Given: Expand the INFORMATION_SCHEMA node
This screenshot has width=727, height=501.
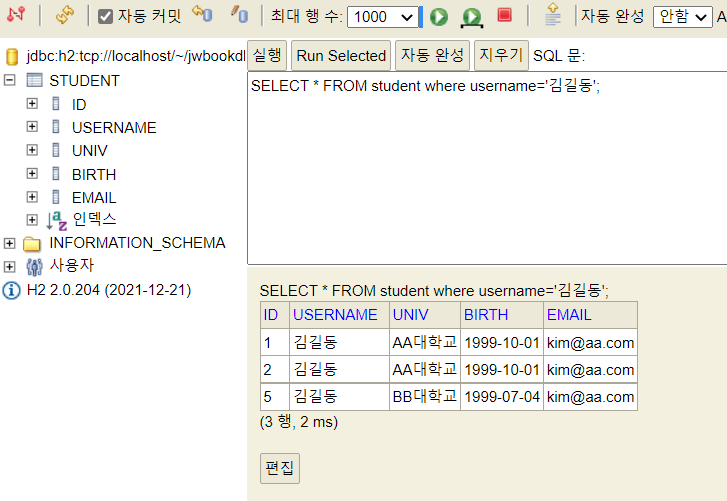Looking at the screenshot, I should [9, 243].
